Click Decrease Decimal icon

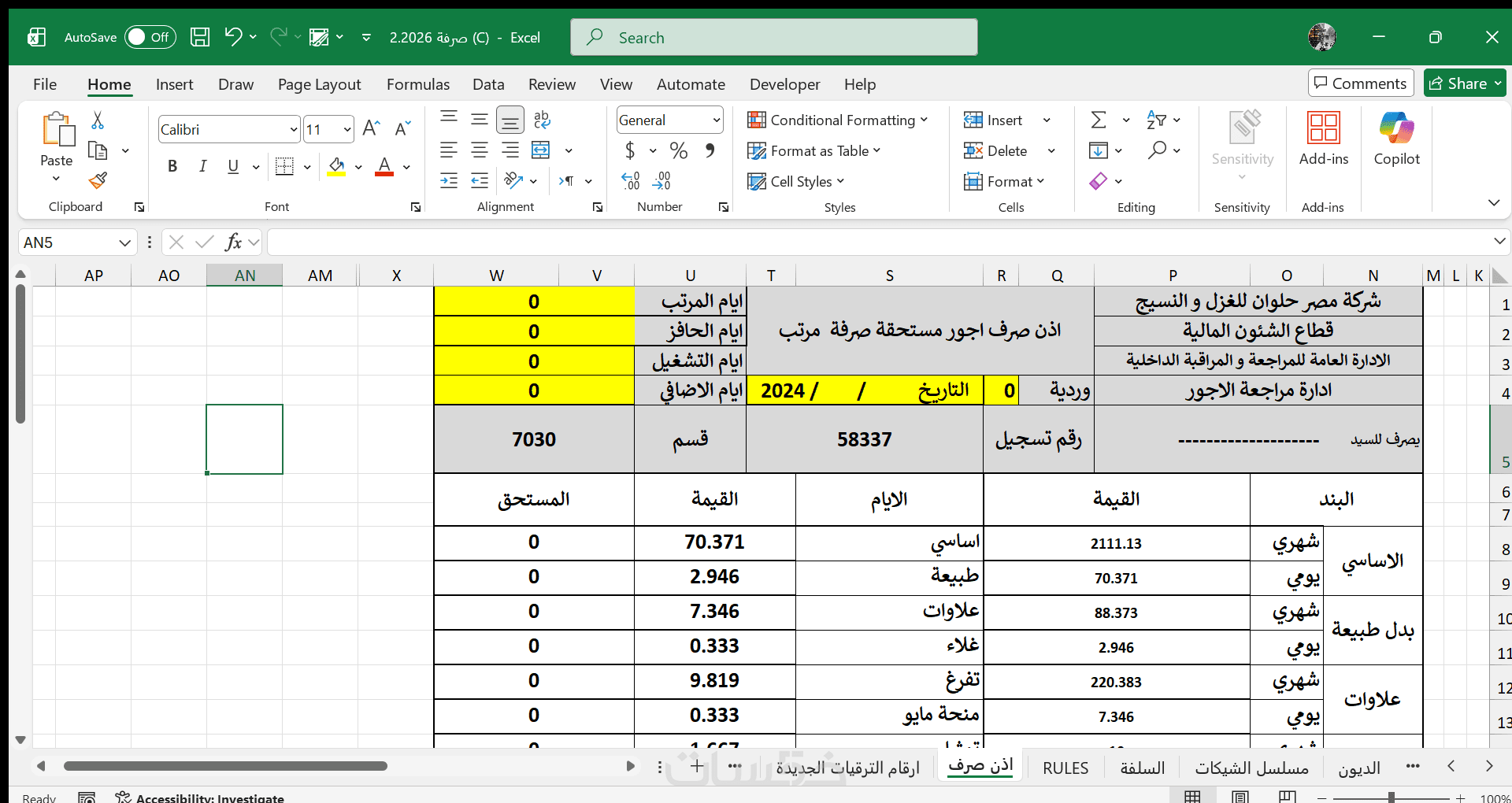pyautogui.click(x=661, y=181)
